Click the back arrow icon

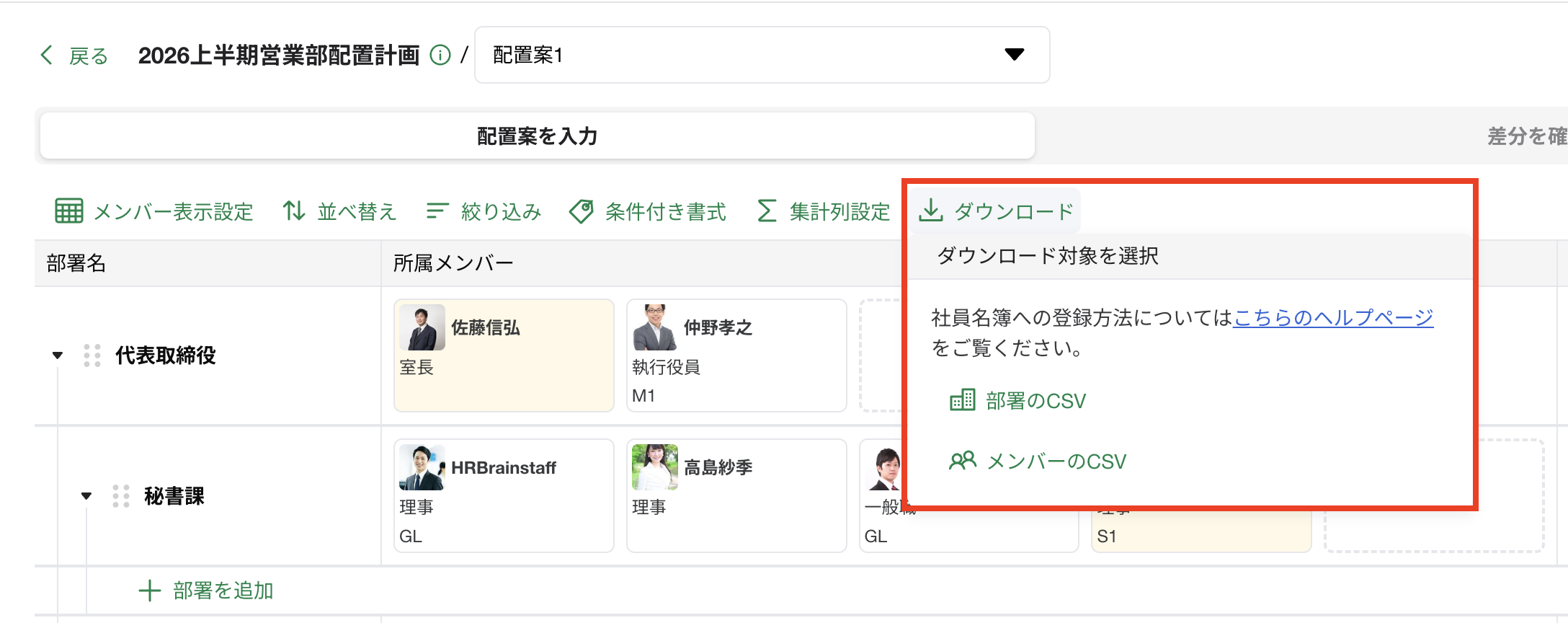tap(47, 55)
